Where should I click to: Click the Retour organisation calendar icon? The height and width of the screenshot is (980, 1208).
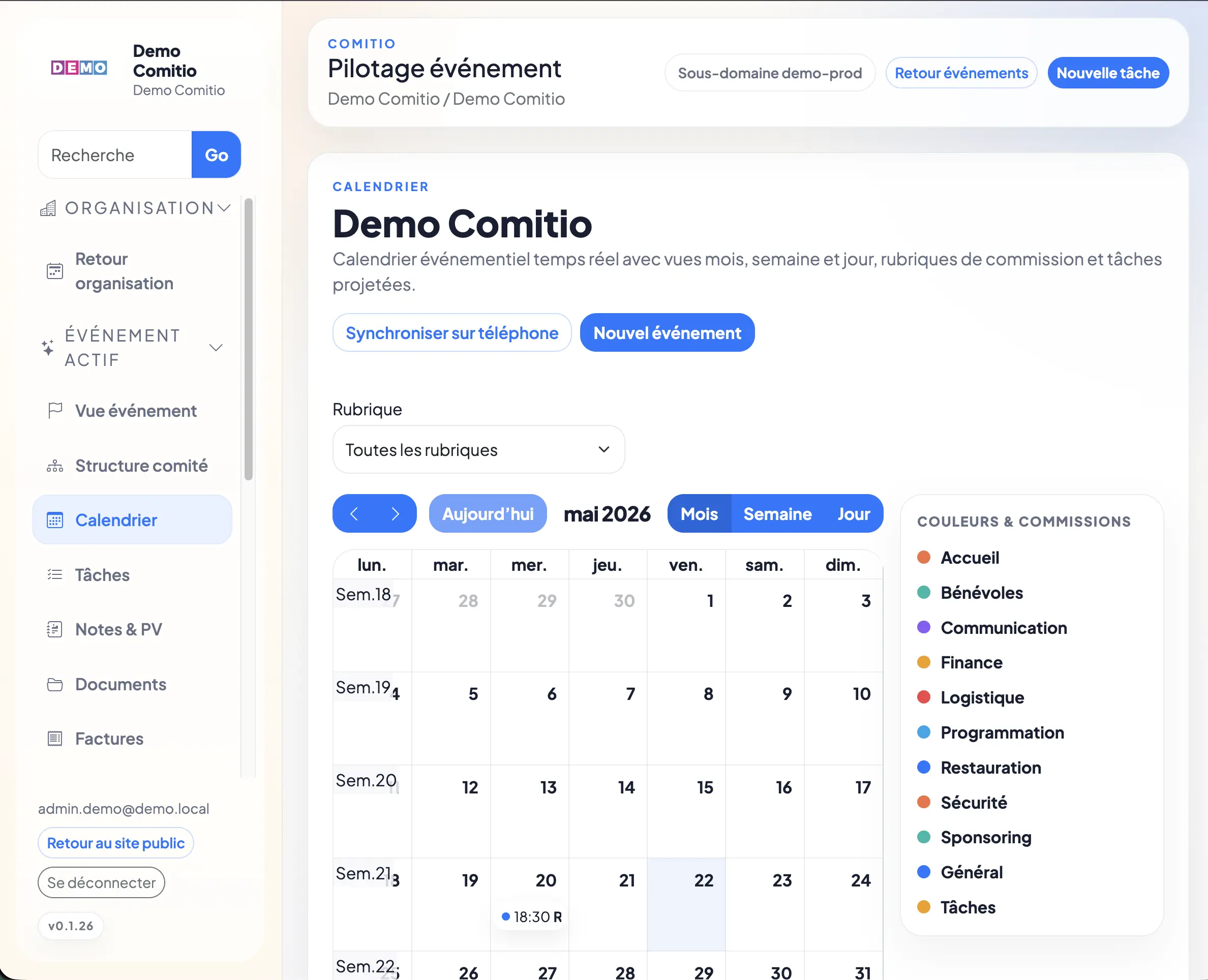[55, 271]
